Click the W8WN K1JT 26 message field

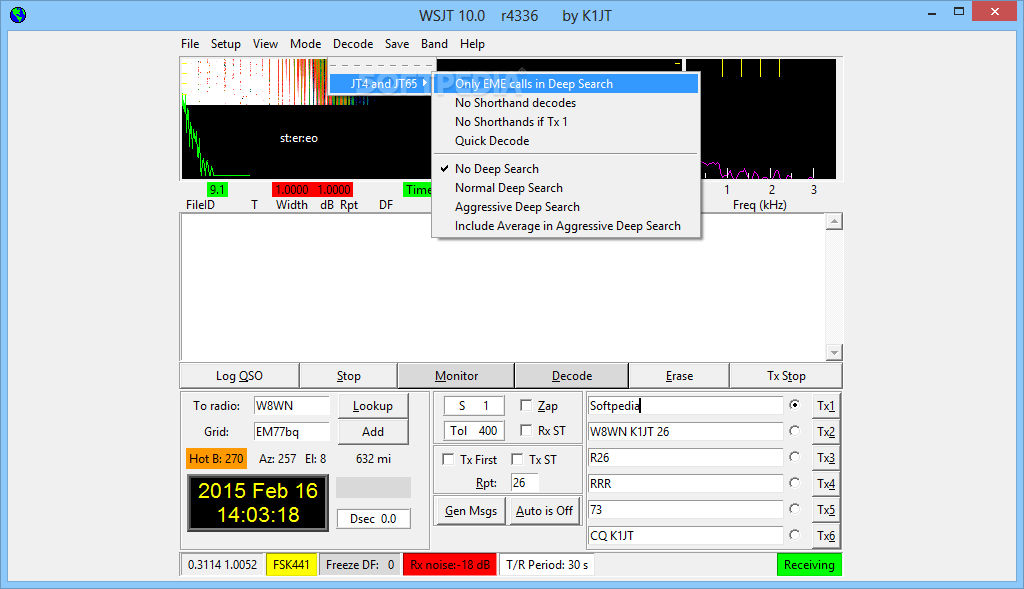pos(685,432)
